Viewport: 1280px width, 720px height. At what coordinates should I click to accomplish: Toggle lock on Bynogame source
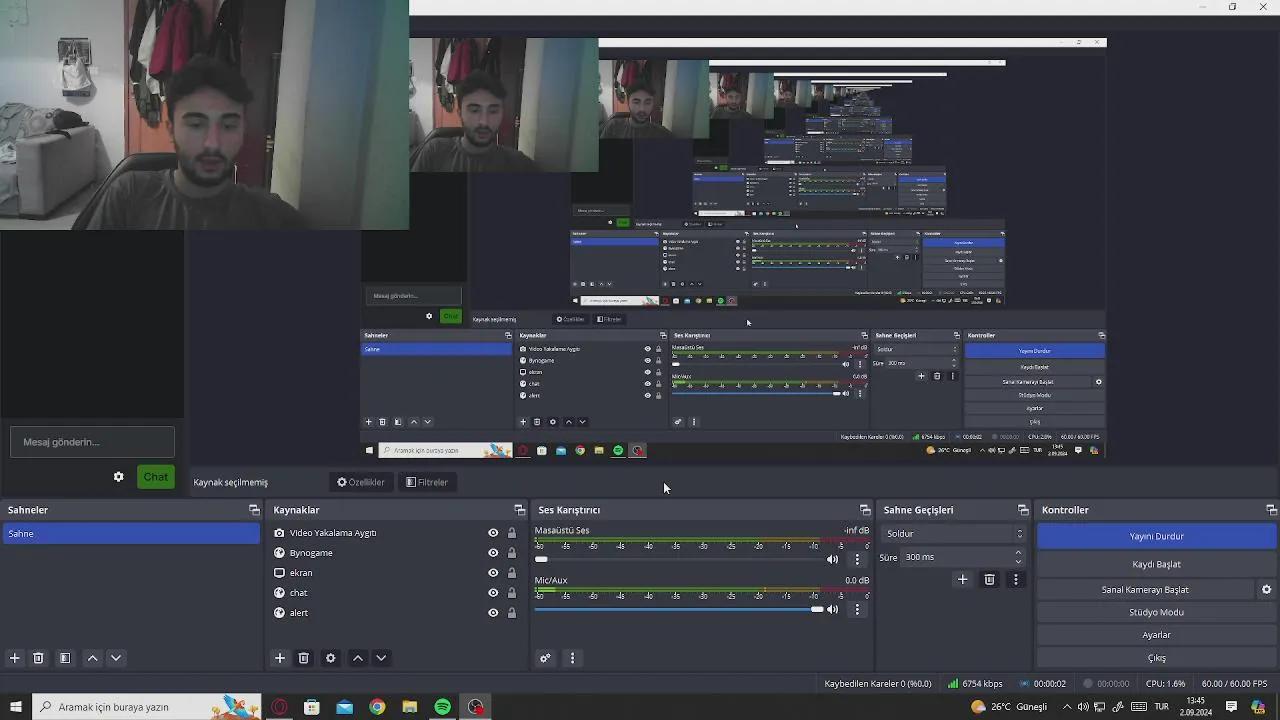pyautogui.click(x=512, y=553)
